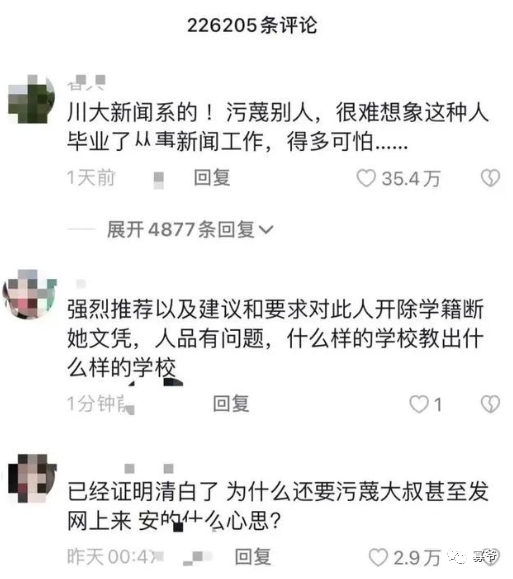This screenshot has height=579, width=513.
Task: Like the comment with 1 like
Action: pos(419,404)
